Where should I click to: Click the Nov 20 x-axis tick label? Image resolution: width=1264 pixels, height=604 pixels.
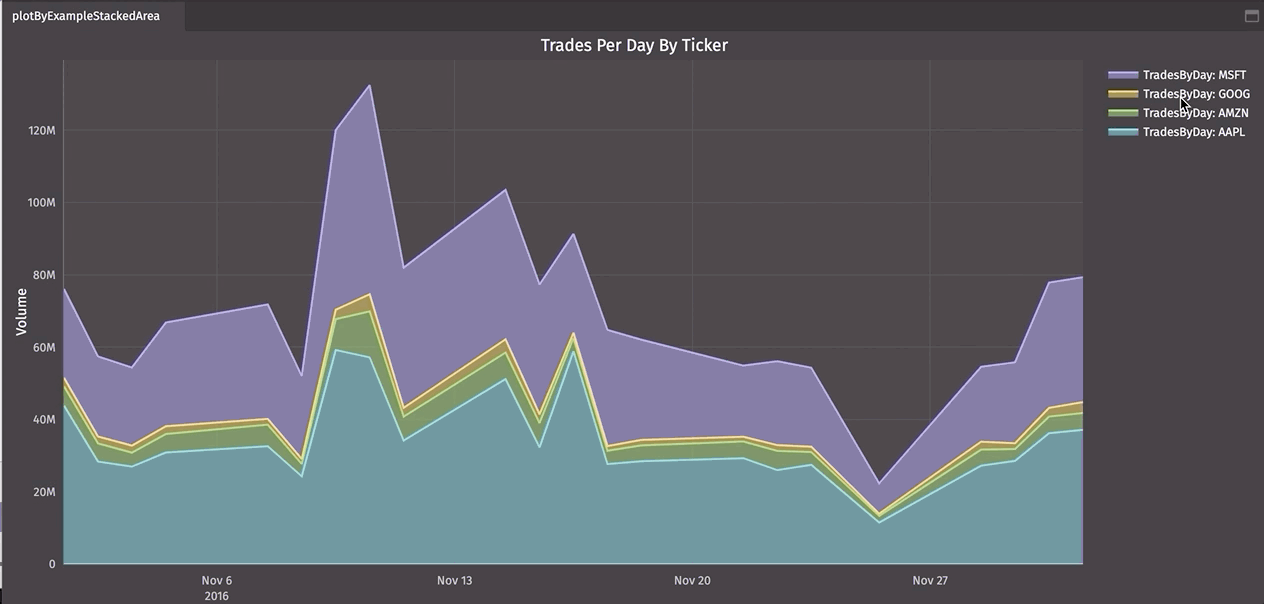click(692, 580)
